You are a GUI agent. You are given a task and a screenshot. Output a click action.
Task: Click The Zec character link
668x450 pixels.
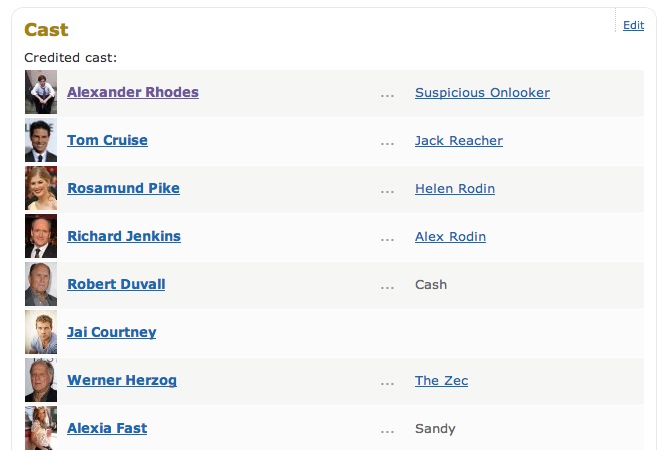tap(441, 381)
